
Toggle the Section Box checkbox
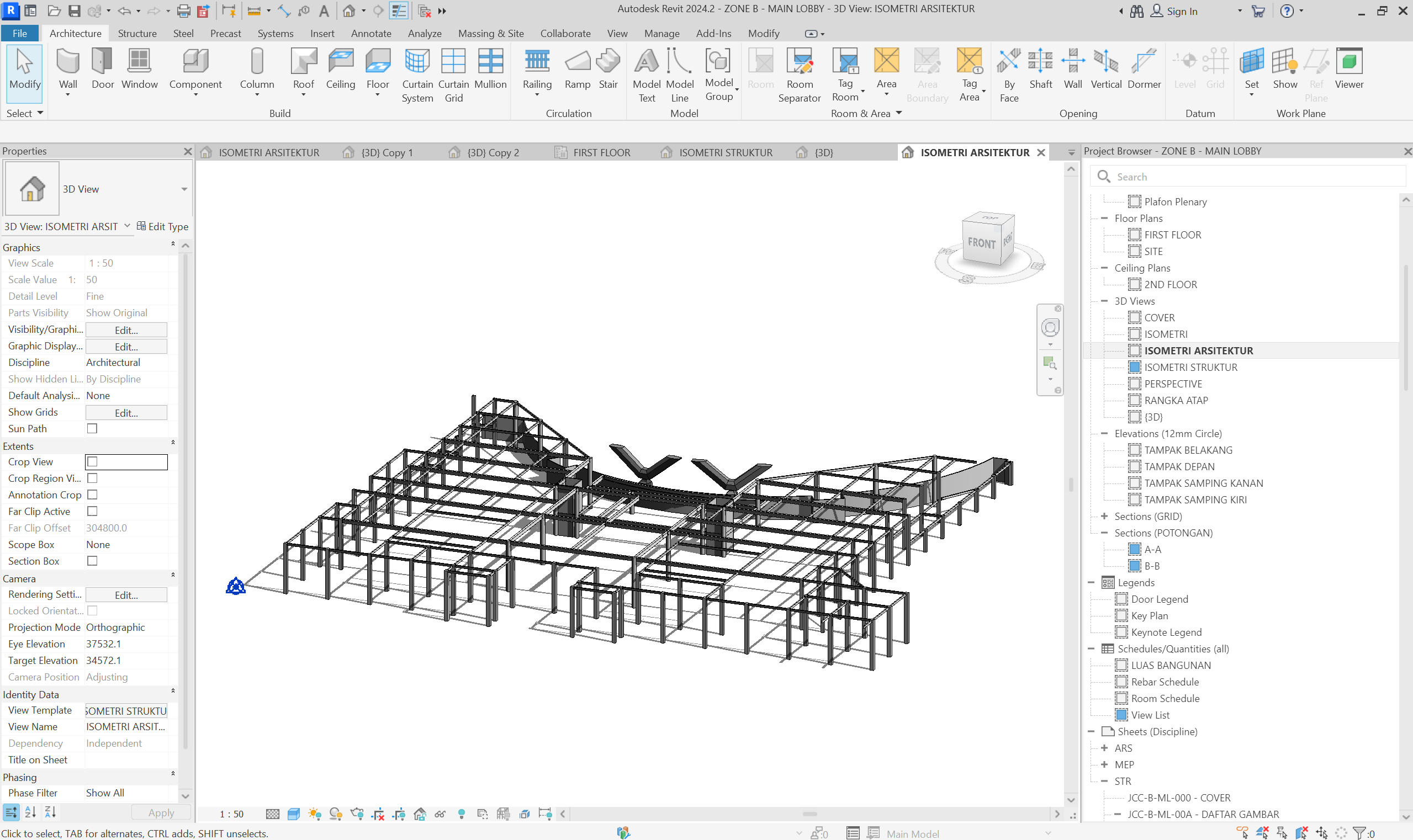pyautogui.click(x=92, y=561)
